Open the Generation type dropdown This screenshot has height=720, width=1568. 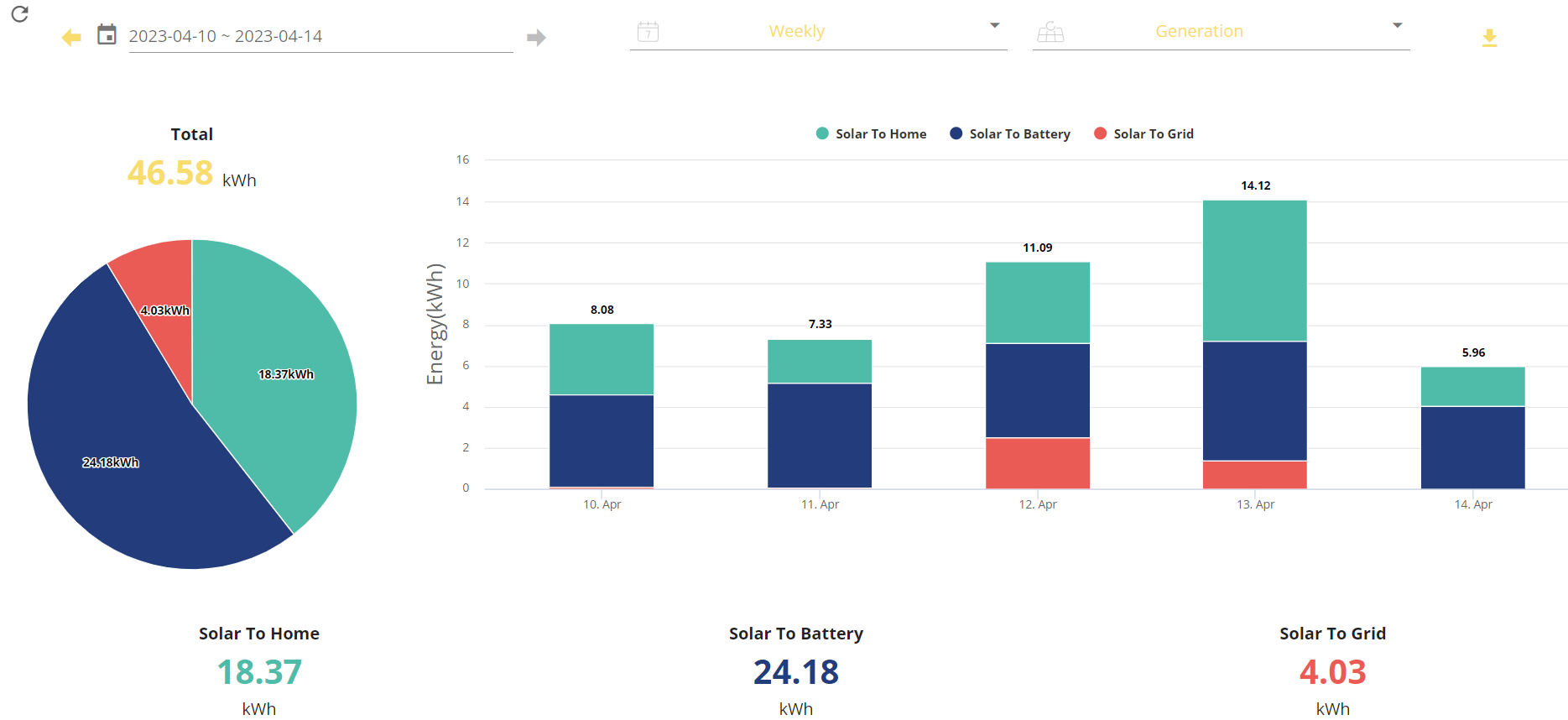(x=1221, y=31)
